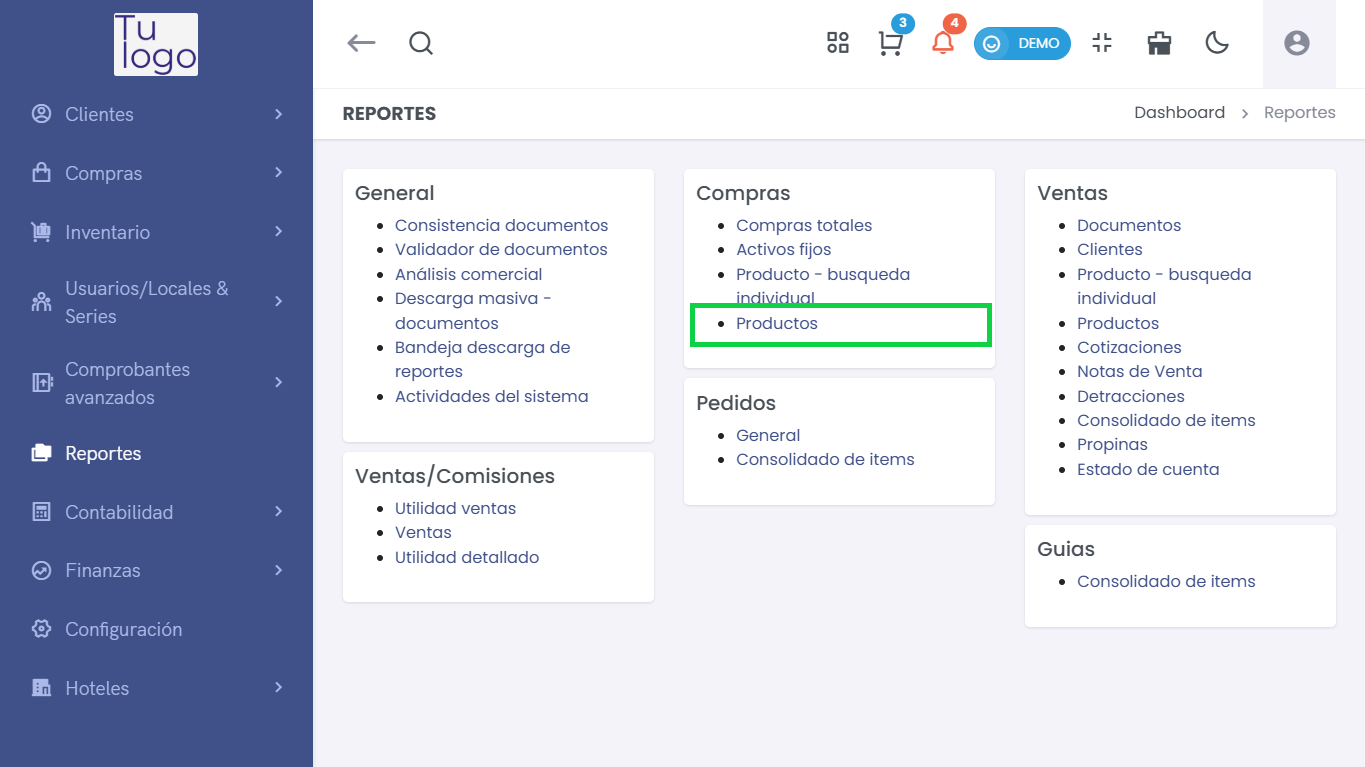
Task: Click the Clientes sidebar icon
Action: tap(41, 114)
